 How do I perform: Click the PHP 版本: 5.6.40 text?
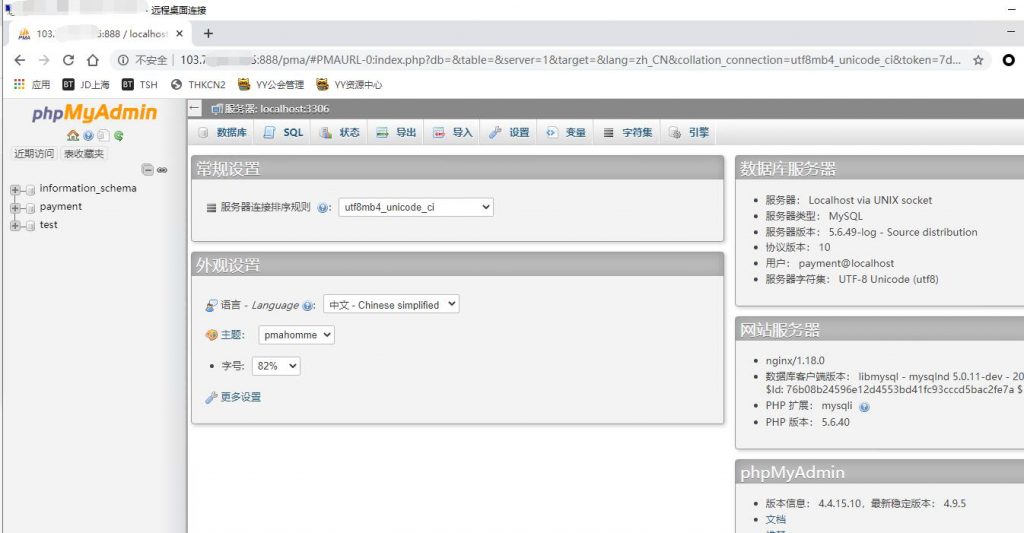(x=808, y=422)
